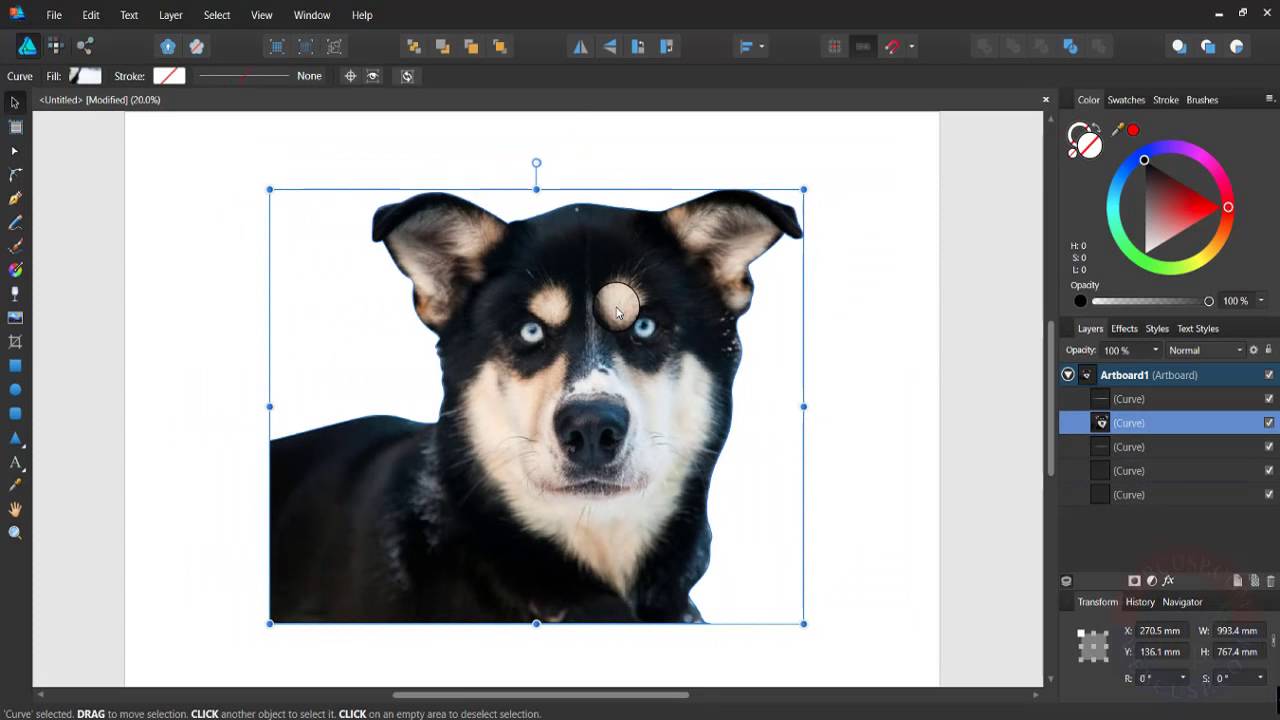Click the X position input field

[x=1160, y=631]
